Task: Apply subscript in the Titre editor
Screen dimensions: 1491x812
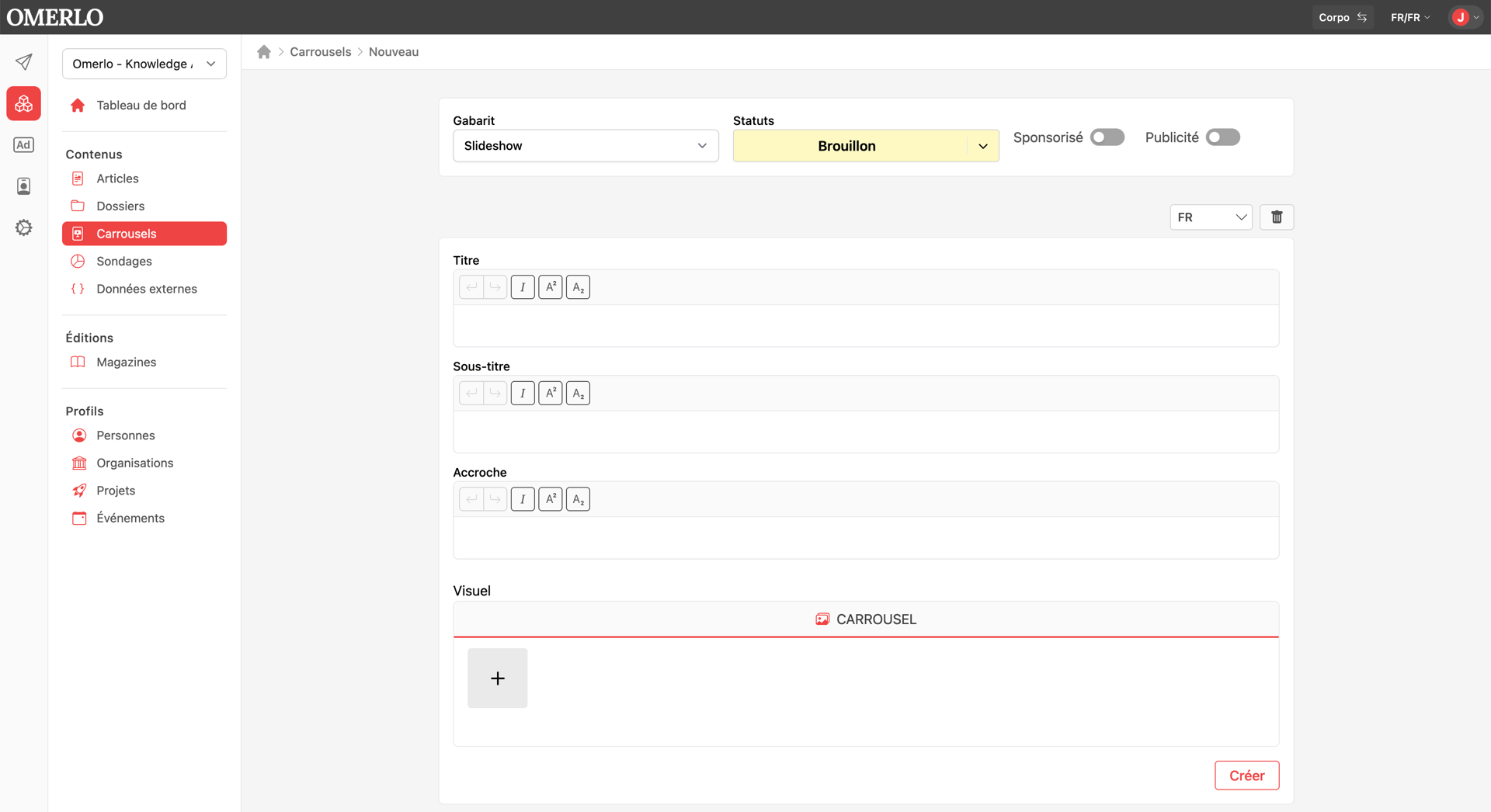Action: [x=578, y=287]
